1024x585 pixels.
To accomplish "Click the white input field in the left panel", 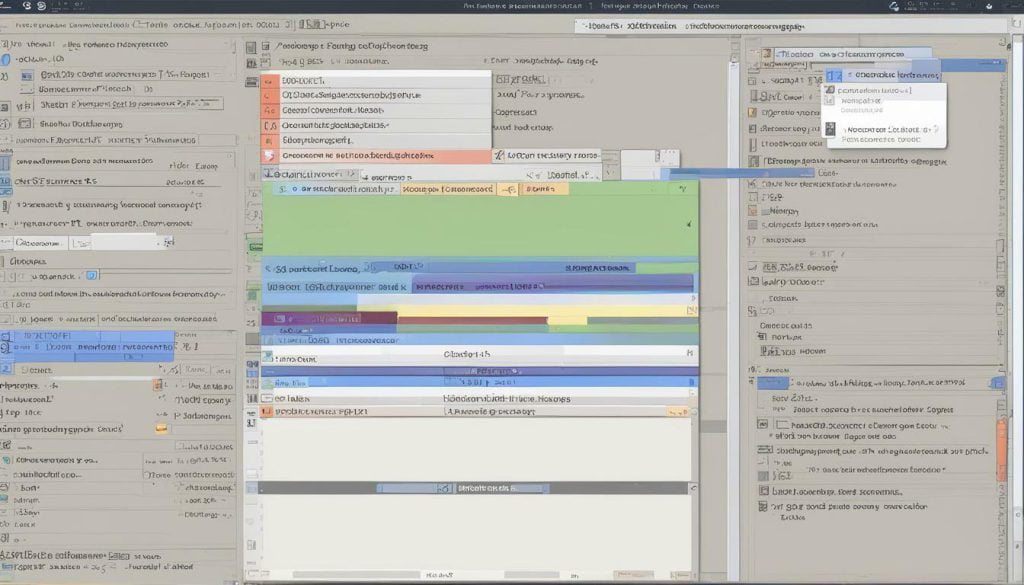I will pos(123,243).
